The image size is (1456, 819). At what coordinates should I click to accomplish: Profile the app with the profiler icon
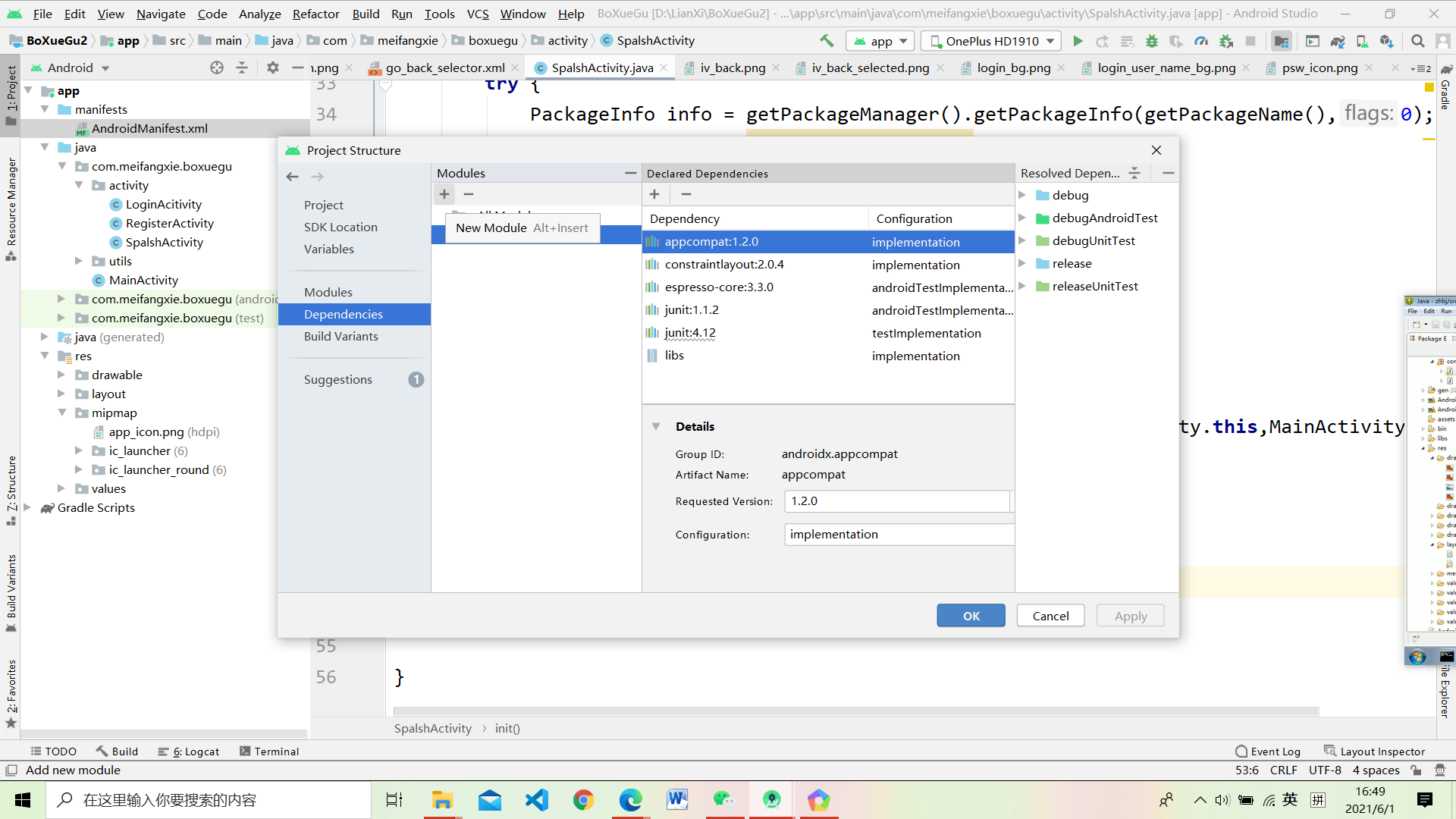[x=1202, y=41]
